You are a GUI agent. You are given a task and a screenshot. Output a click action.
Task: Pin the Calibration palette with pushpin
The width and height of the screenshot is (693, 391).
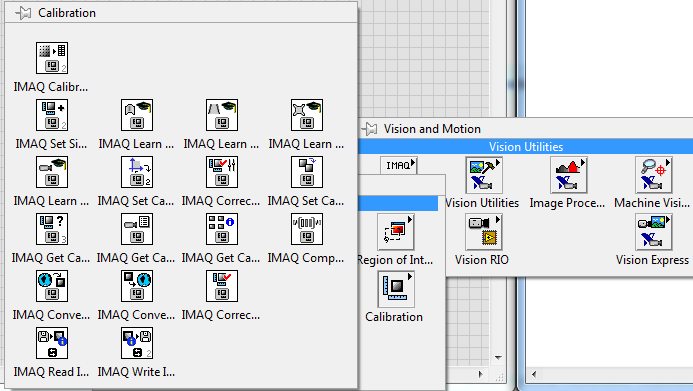coord(23,13)
